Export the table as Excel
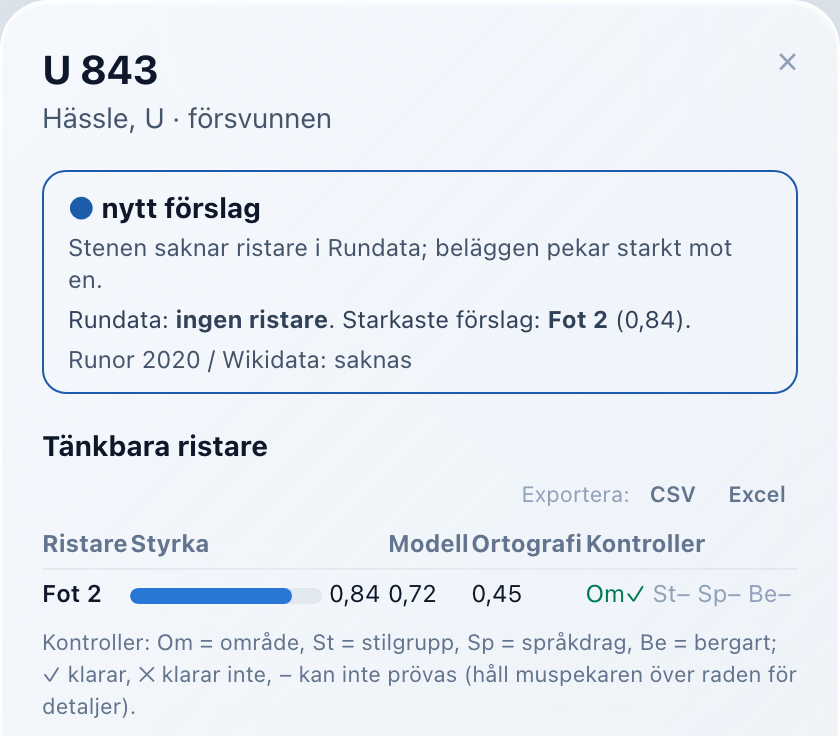840x736 pixels. [x=756, y=494]
